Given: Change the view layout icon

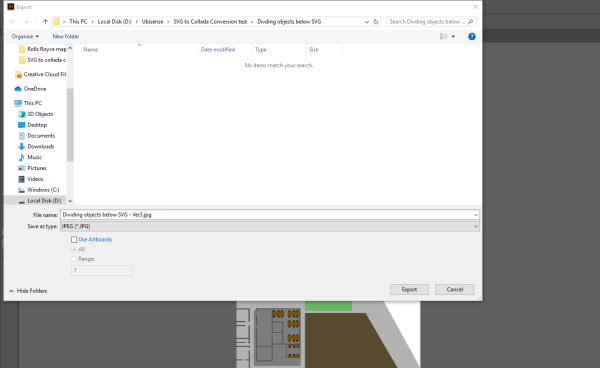Looking at the screenshot, I should 443,36.
